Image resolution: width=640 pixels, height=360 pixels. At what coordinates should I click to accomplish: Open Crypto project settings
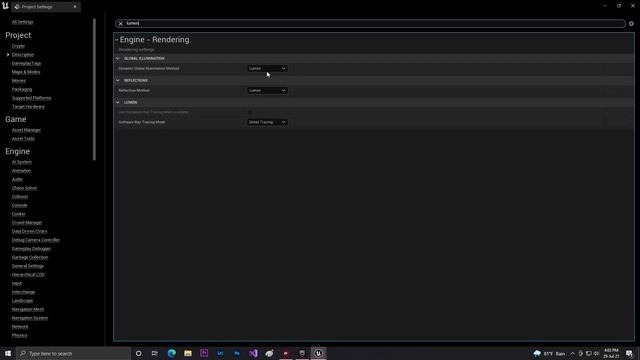18,46
